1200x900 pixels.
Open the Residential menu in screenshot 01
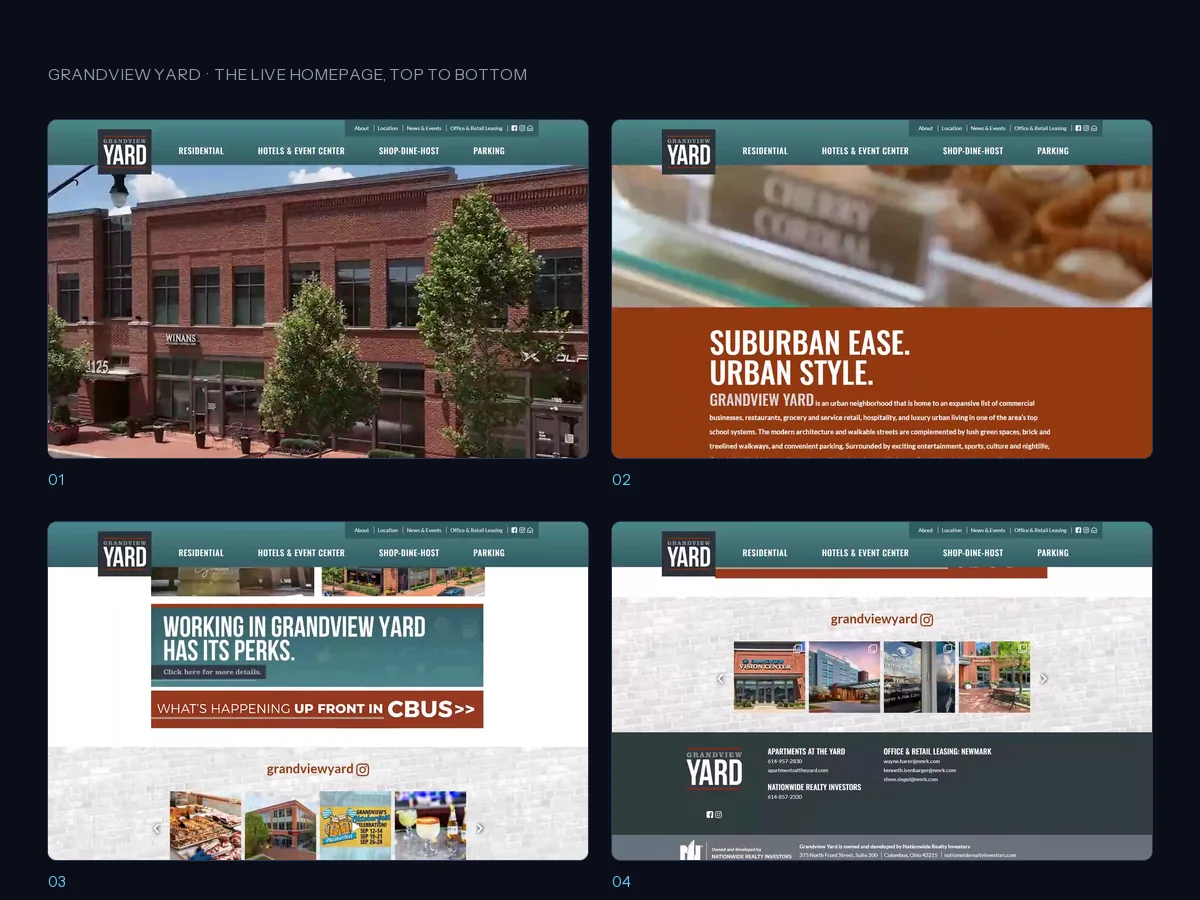point(201,151)
